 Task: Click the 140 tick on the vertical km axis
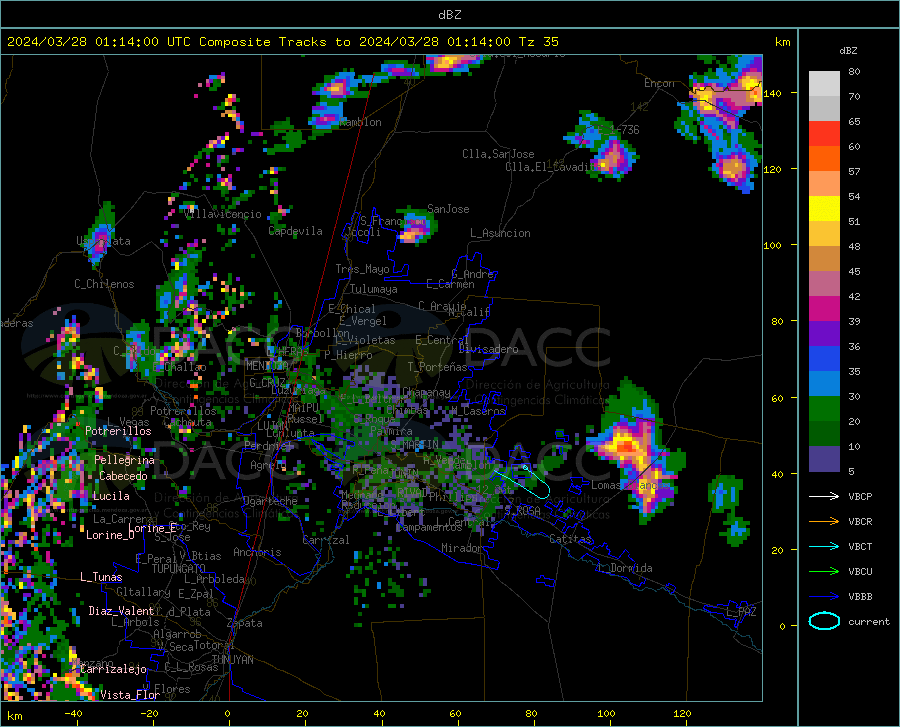tap(772, 93)
